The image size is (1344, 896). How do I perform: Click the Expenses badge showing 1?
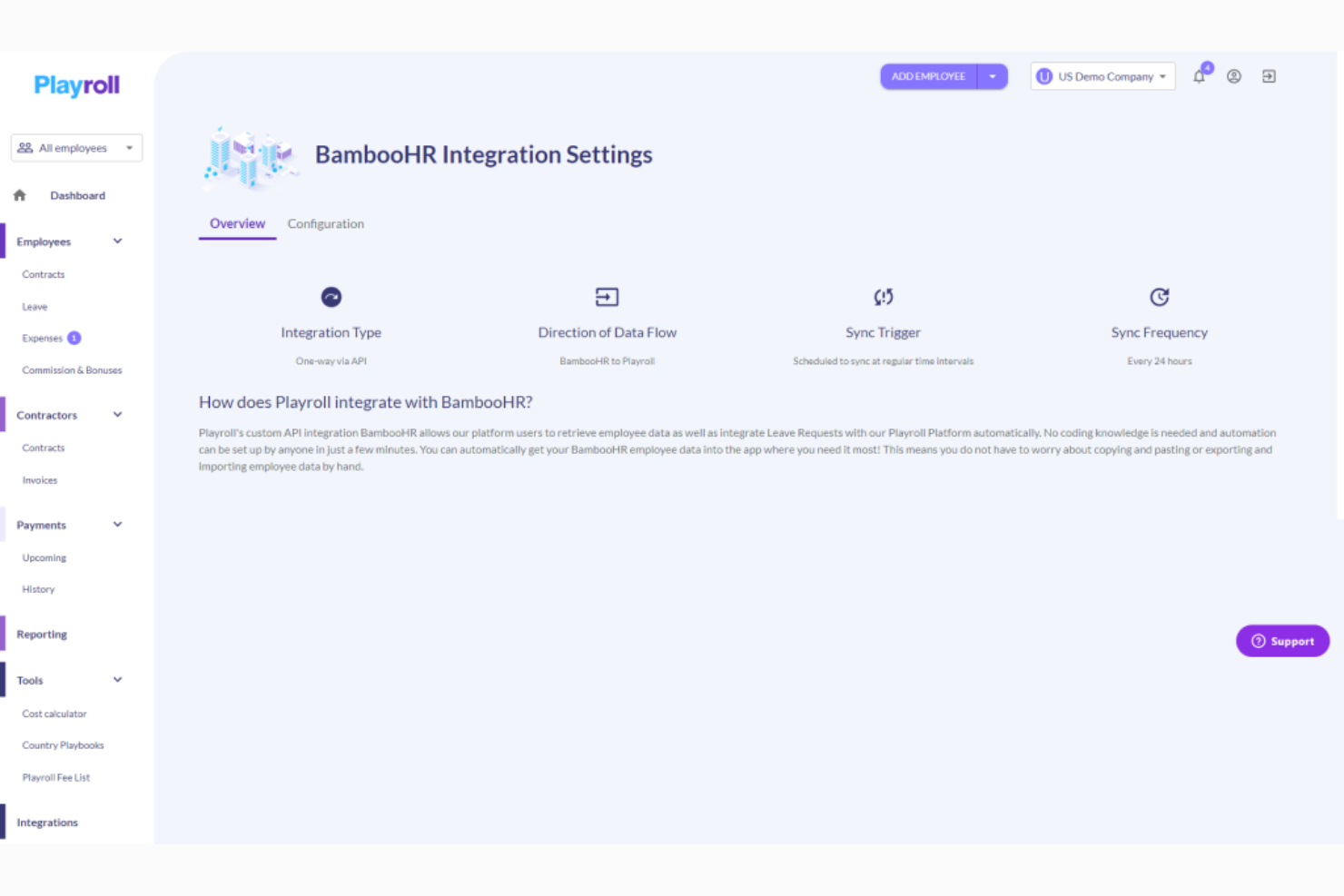tap(74, 338)
